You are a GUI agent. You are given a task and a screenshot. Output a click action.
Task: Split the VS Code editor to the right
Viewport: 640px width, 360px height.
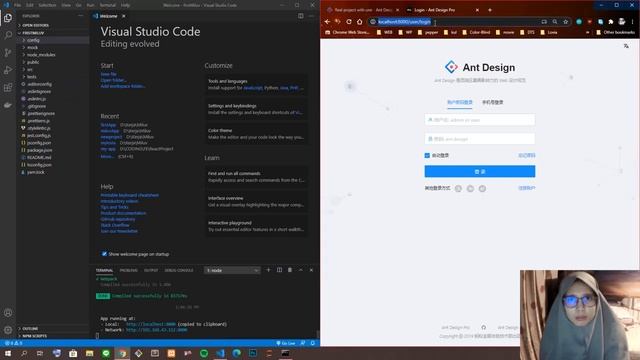pyautogui.click(x=301, y=16)
